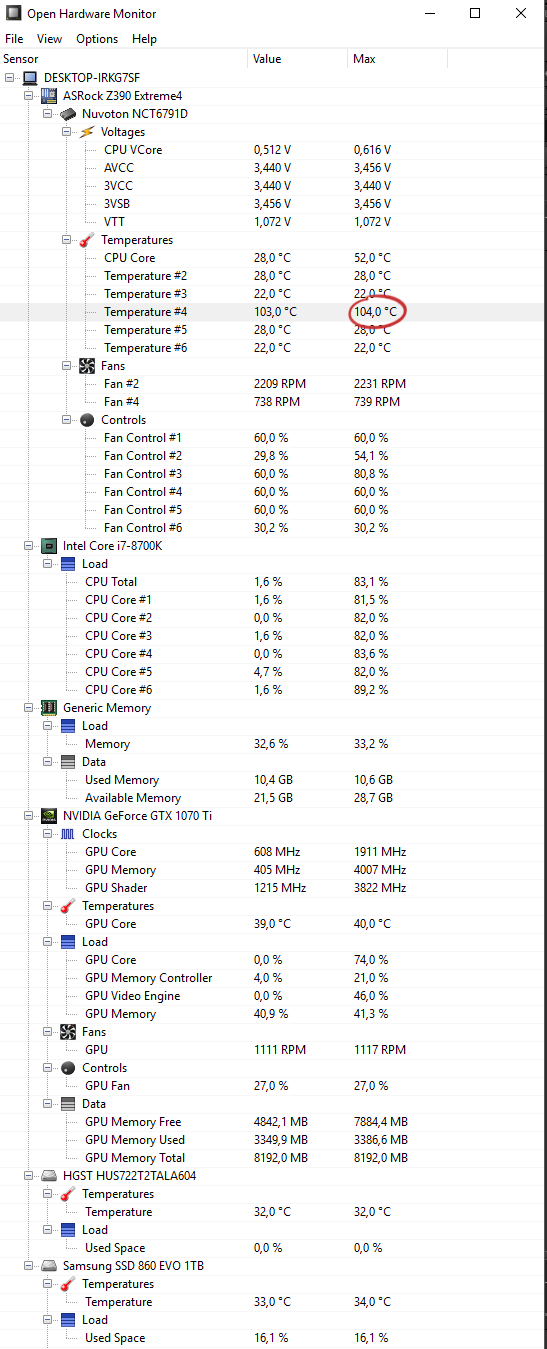The image size is (547, 1349).
Task: Click the Value column header
Action: (x=297, y=59)
